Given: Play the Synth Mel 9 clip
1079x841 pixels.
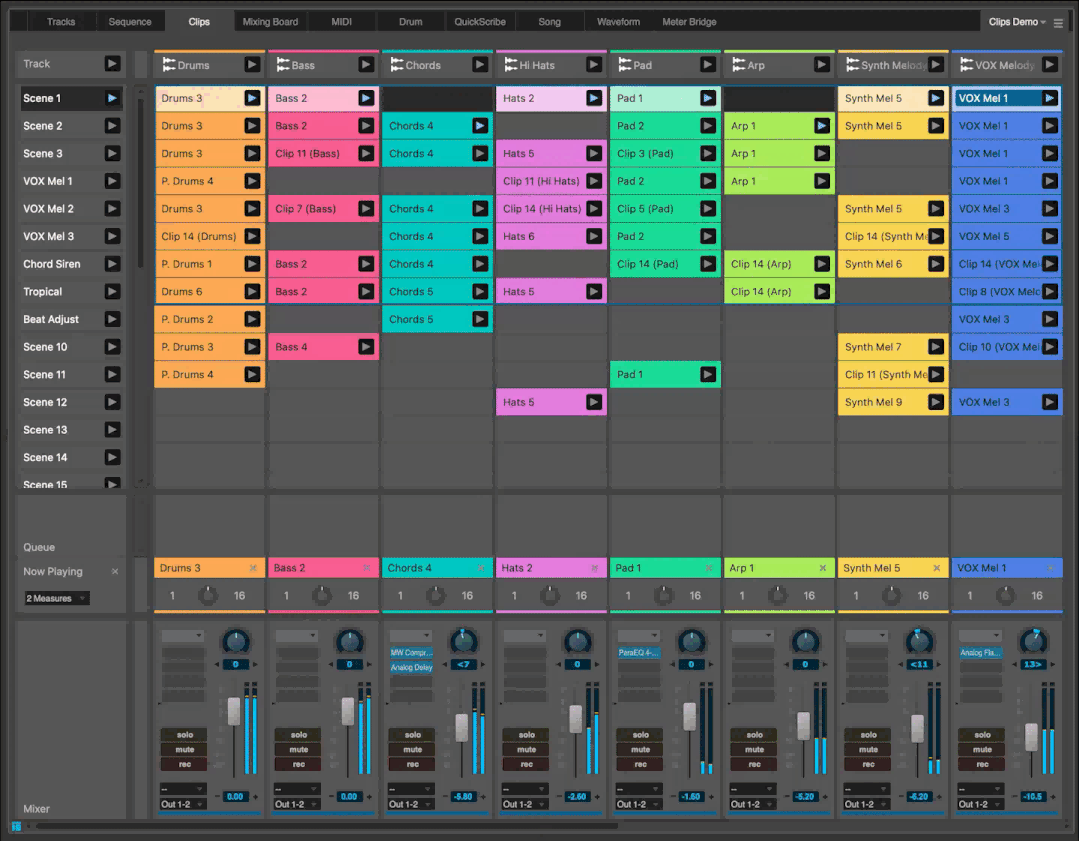Looking at the screenshot, I should coord(936,402).
